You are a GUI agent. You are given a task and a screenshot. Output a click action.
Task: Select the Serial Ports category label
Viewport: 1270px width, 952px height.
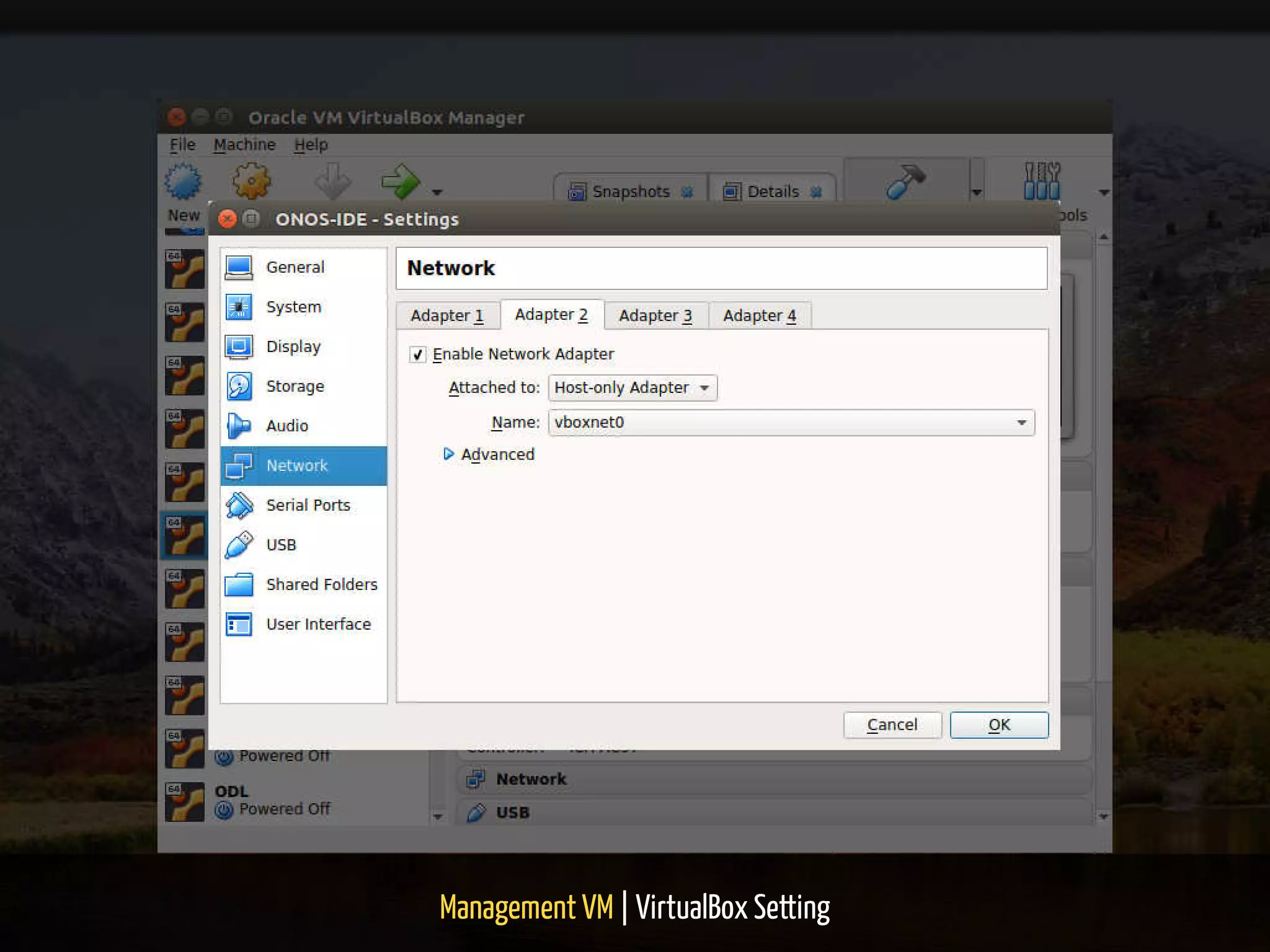point(308,506)
